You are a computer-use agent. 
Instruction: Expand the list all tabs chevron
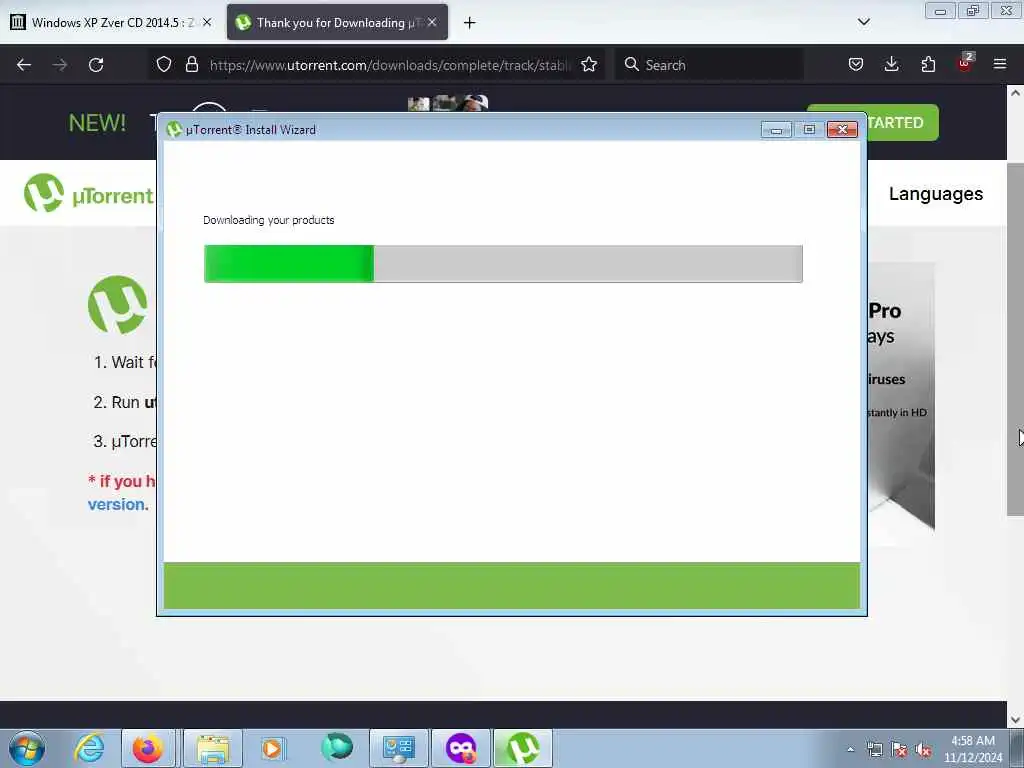pyautogui.click(x=863, y=22)
